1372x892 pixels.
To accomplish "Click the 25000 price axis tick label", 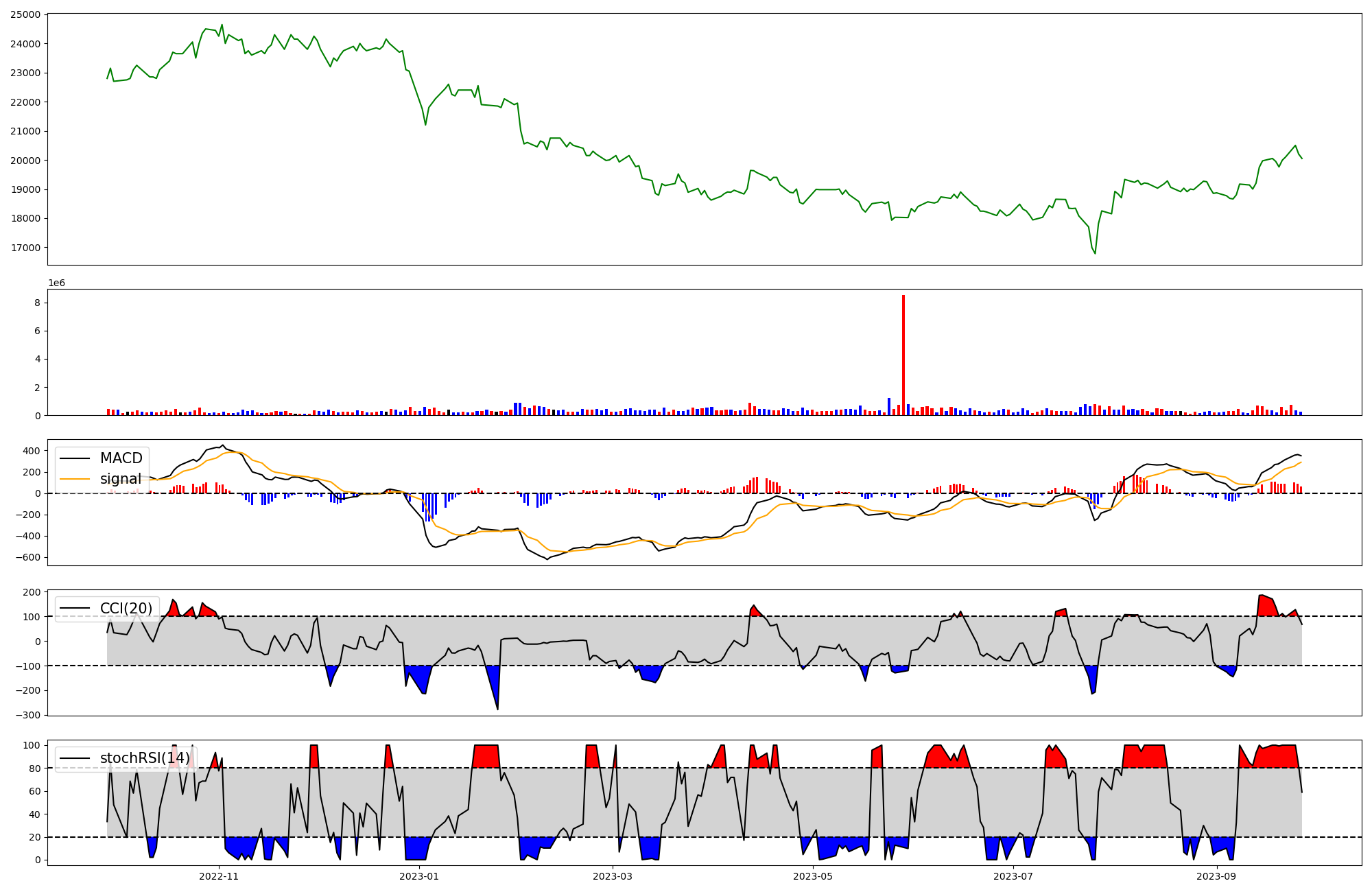I will point(25,14).
